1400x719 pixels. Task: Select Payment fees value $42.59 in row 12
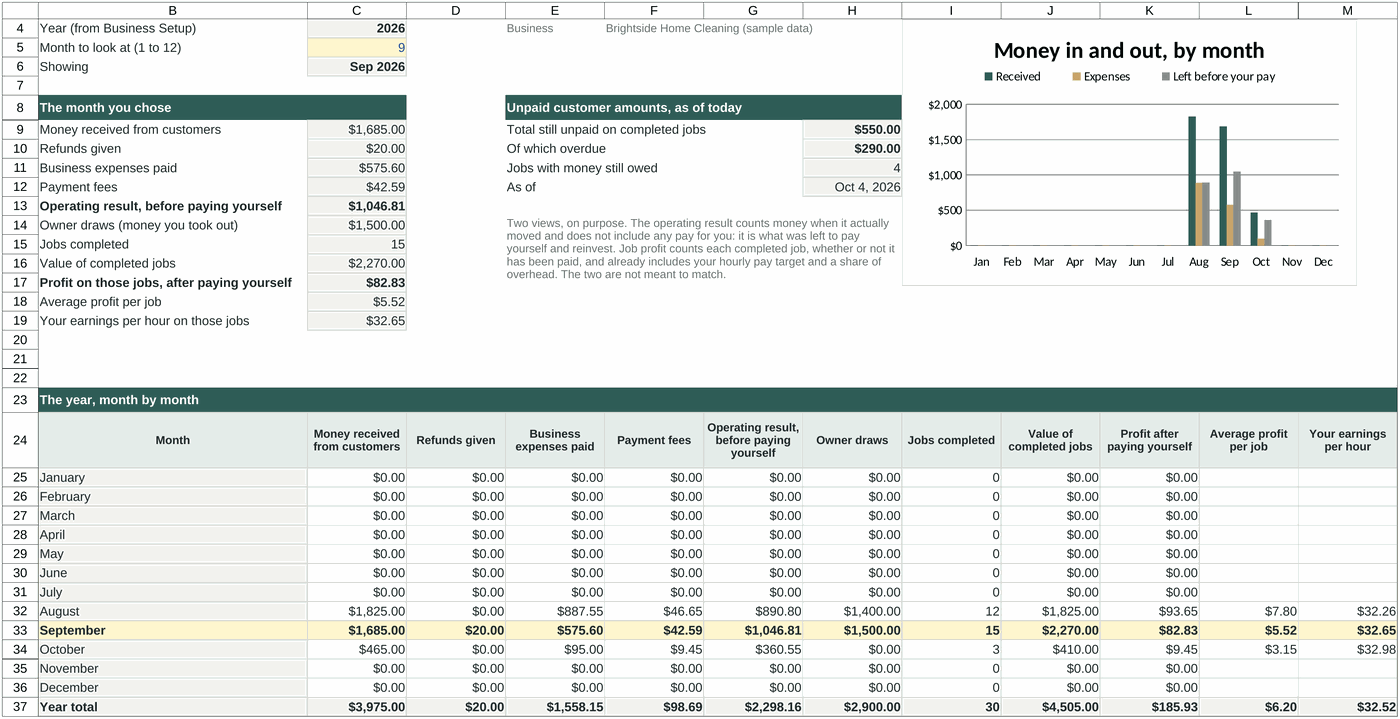click(x=357, y=187)
